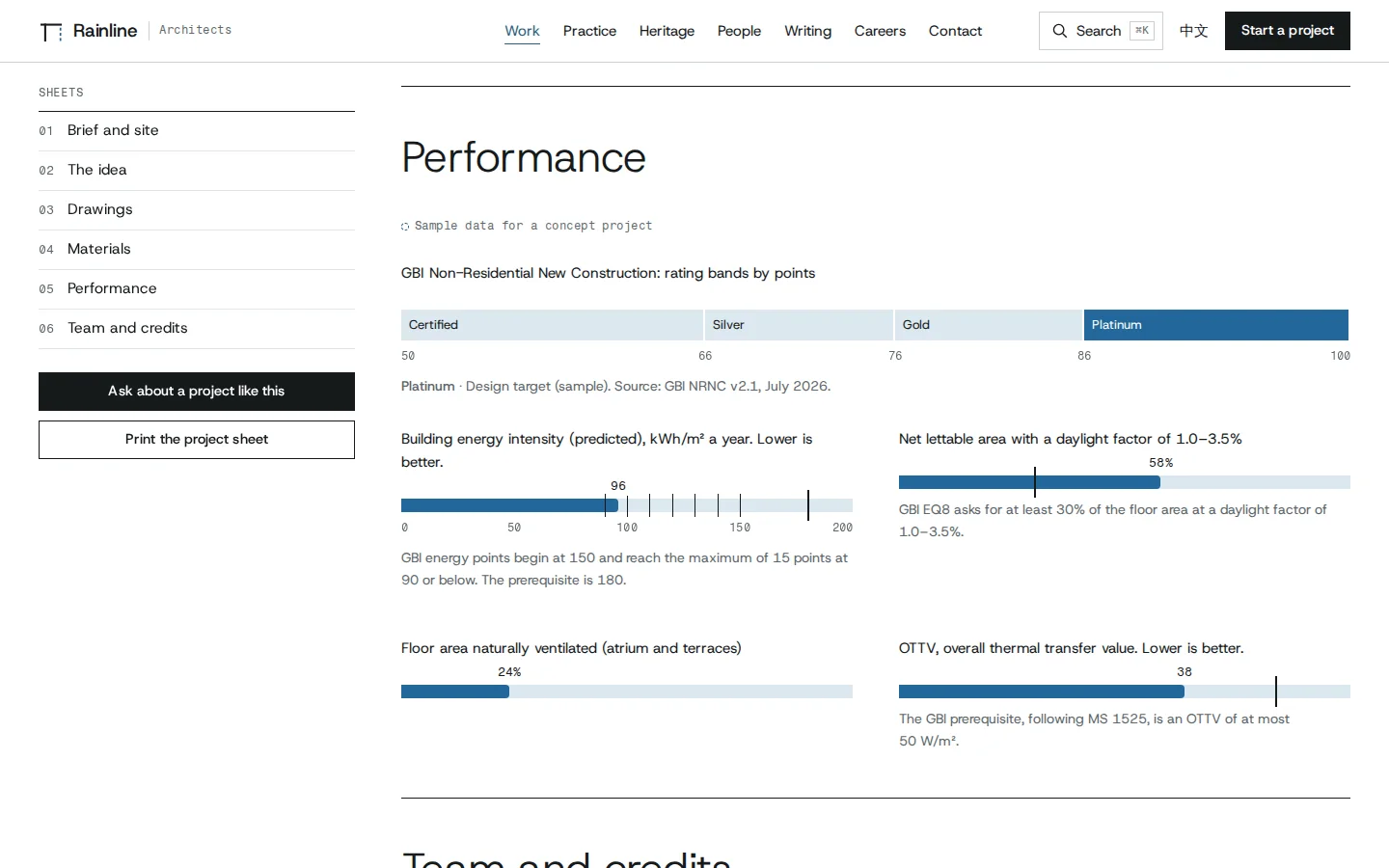Go to sheet 03 Drawings
1389x868 pixels.
tap(197, 210)
